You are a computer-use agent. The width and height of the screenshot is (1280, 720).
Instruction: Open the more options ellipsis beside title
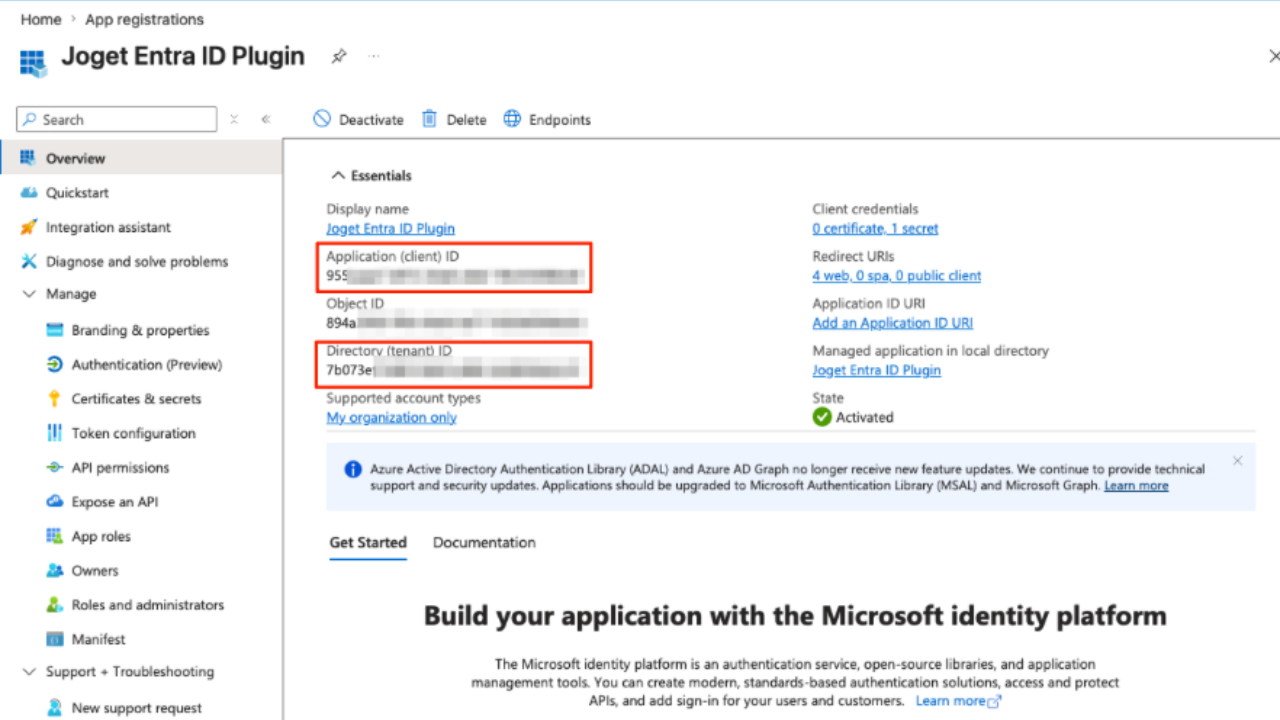point(374,57)
